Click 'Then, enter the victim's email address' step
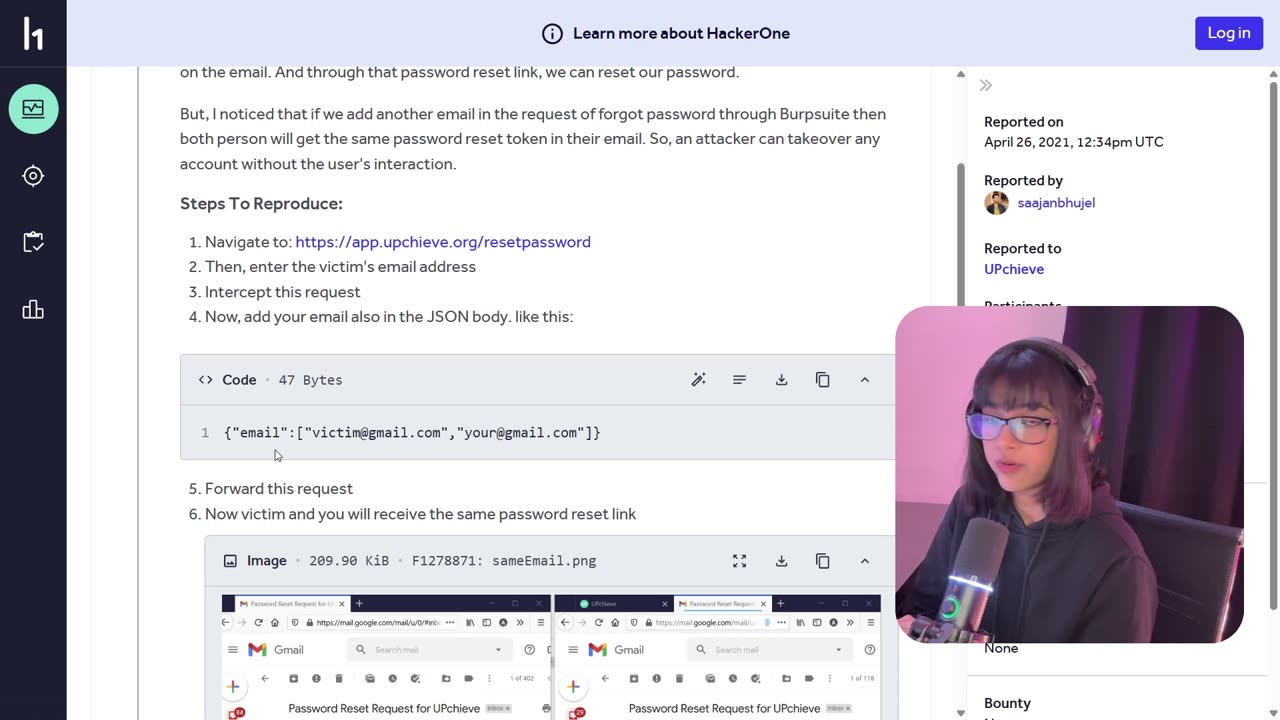 point(340,267)
